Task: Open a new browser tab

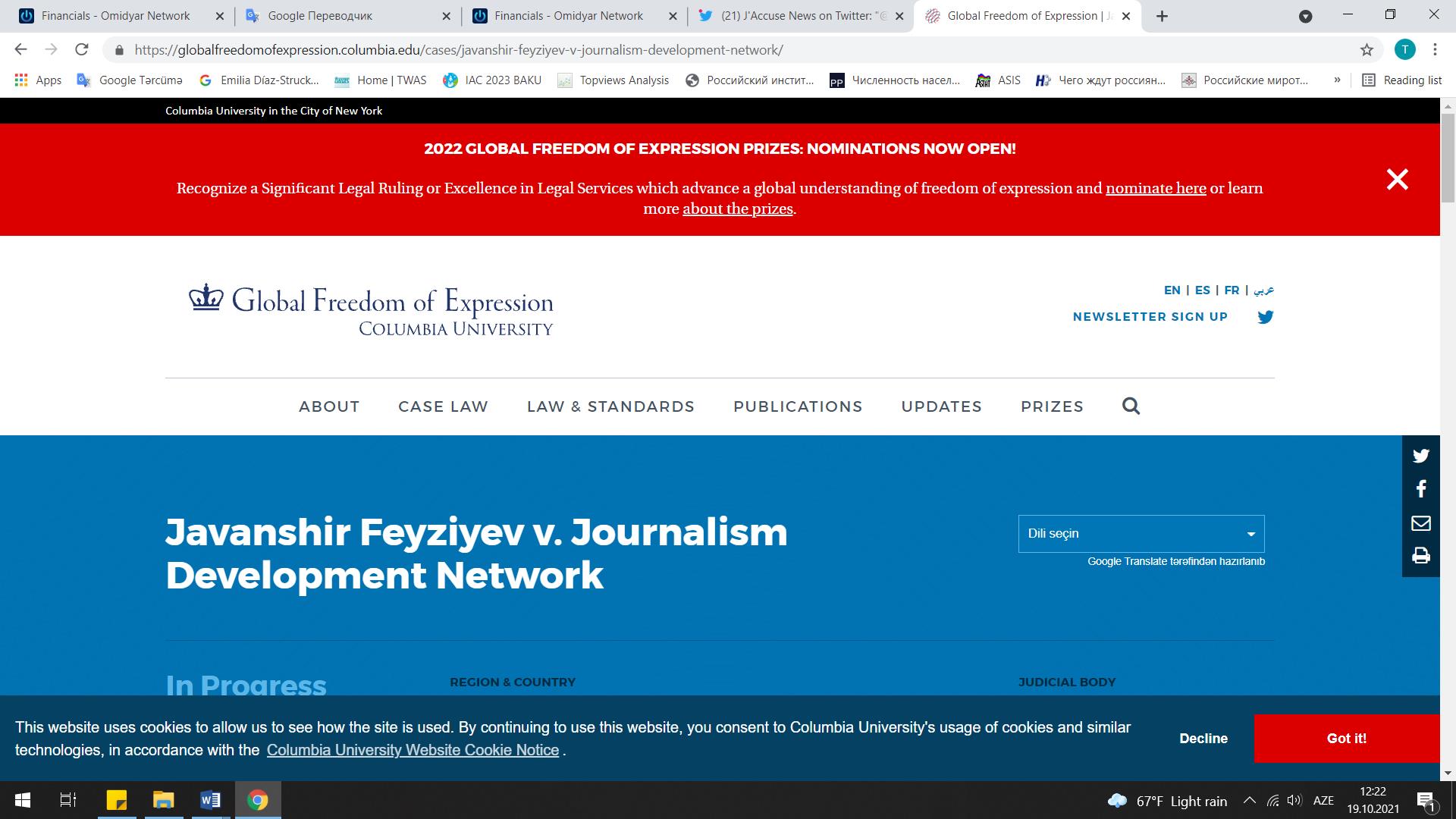Action: tap(1162, 16)
